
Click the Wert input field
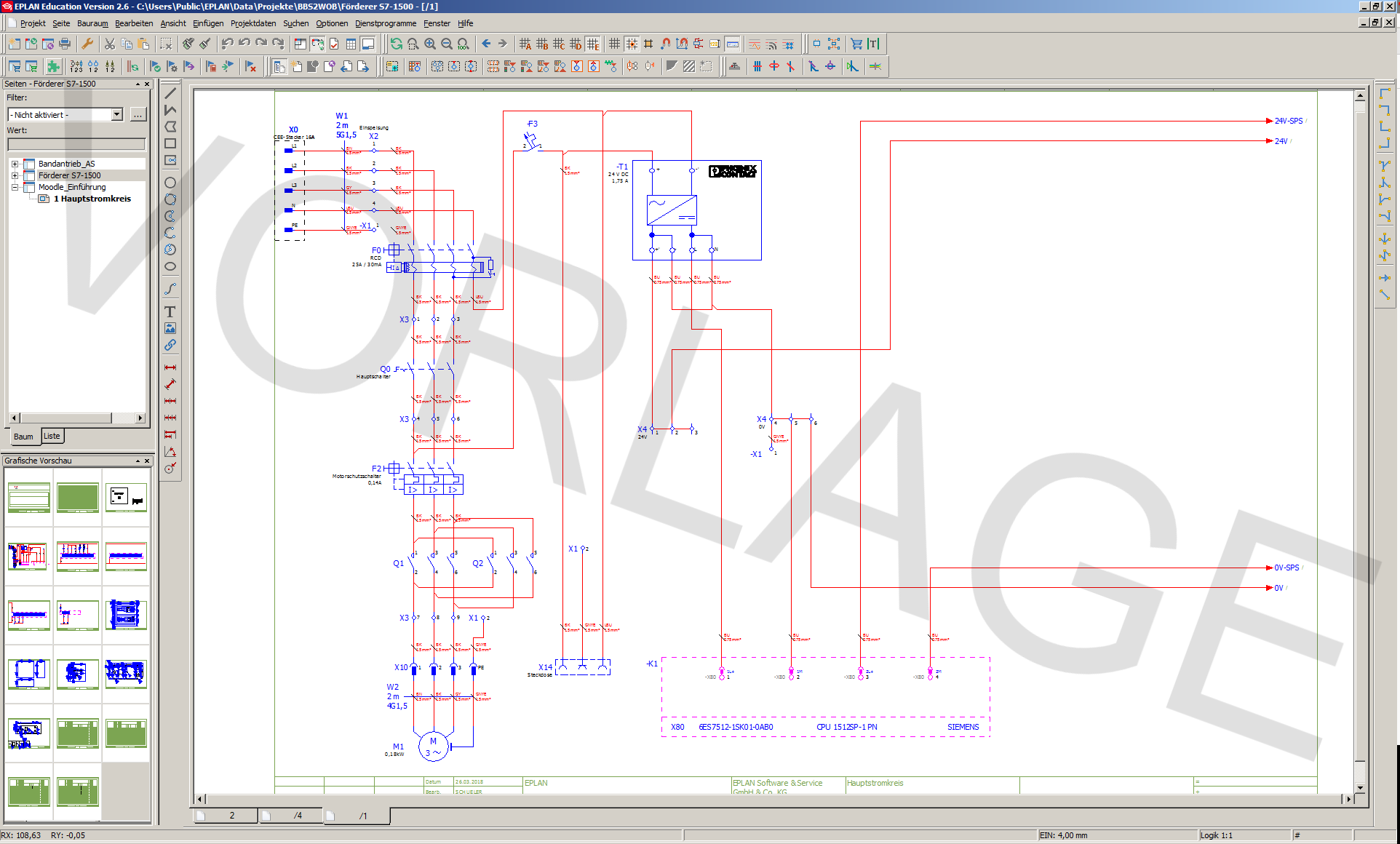pos(76,144)
